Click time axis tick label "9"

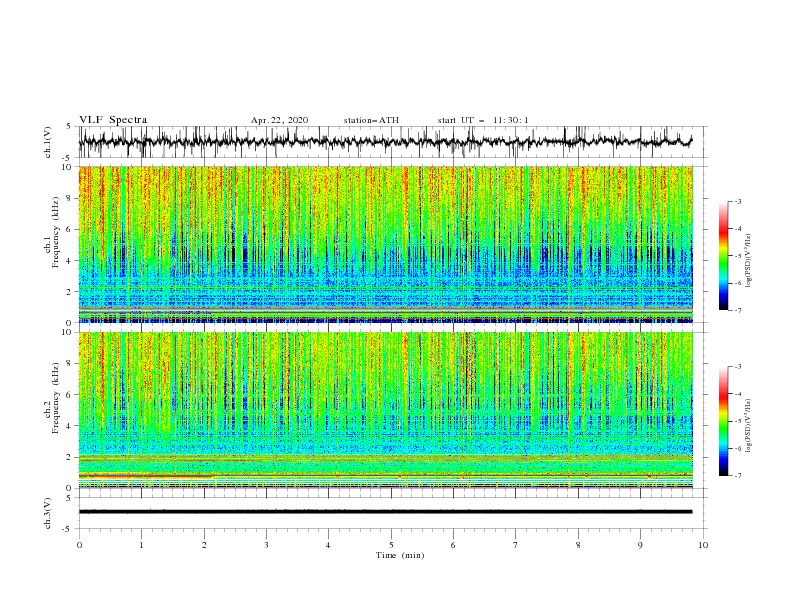point(640,545)
